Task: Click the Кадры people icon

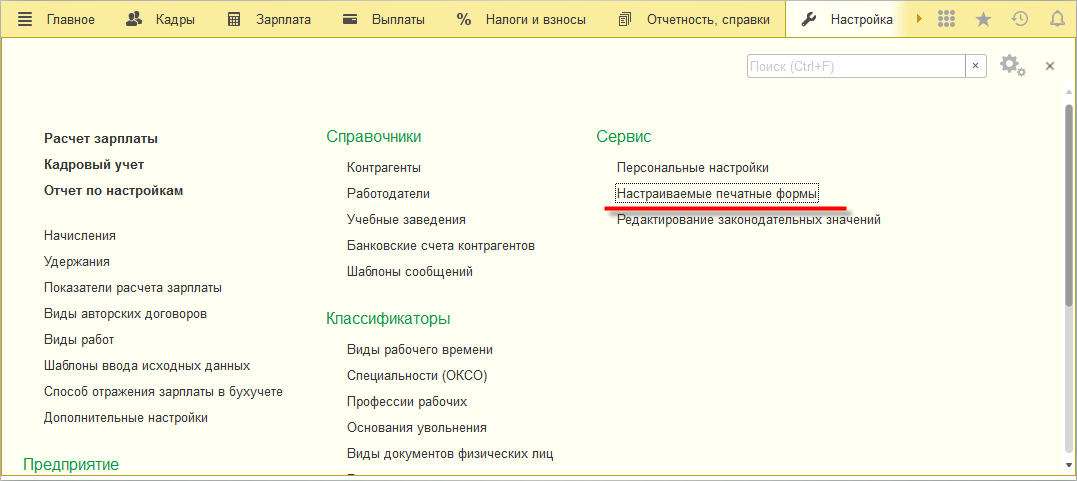Action: (x=134, y=19)
